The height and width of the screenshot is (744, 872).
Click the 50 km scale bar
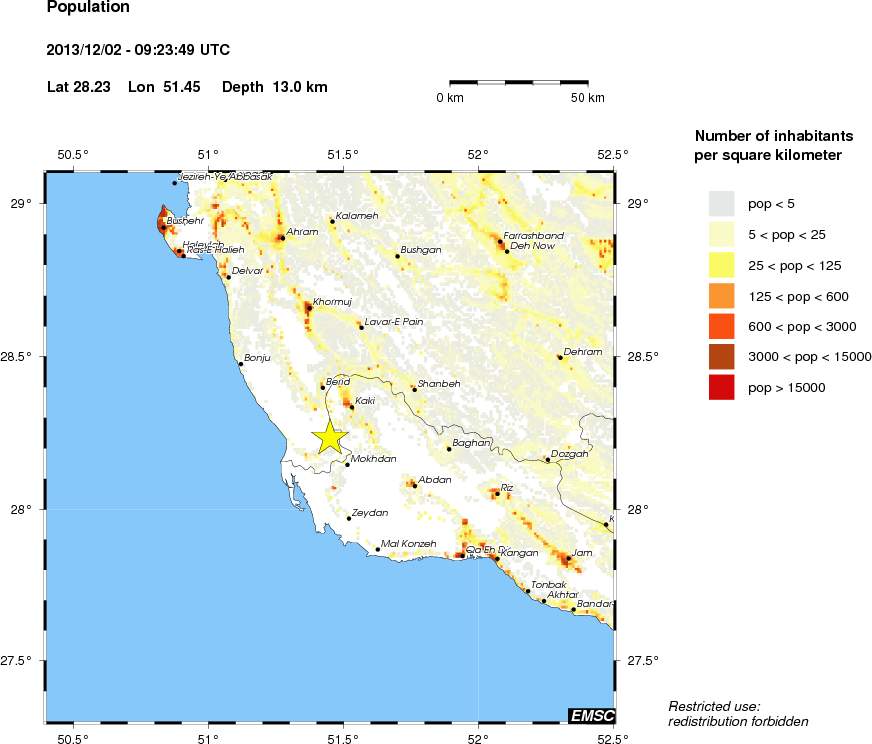518,81
